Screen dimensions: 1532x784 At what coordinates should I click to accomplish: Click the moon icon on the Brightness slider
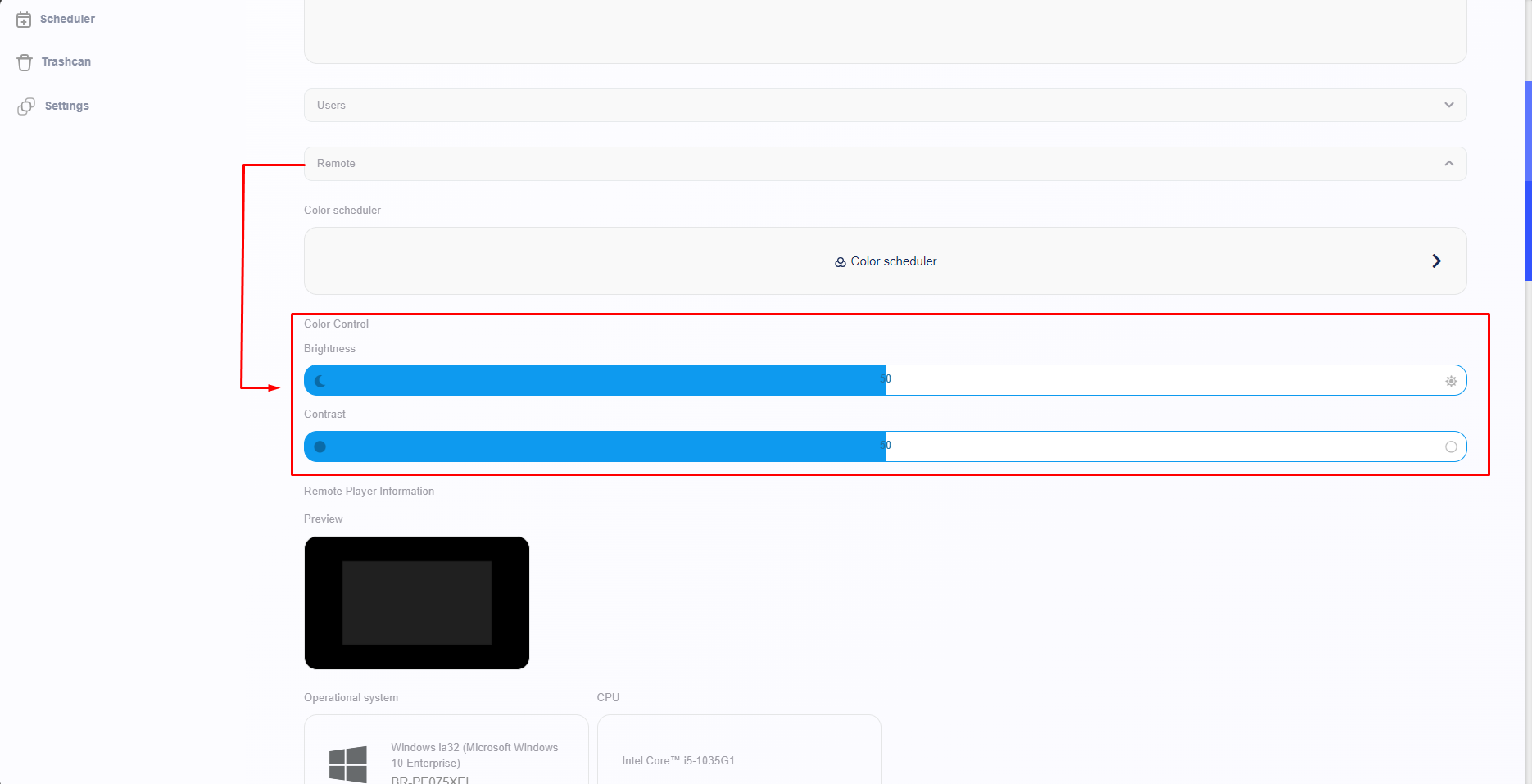click(x=320, y=381)
